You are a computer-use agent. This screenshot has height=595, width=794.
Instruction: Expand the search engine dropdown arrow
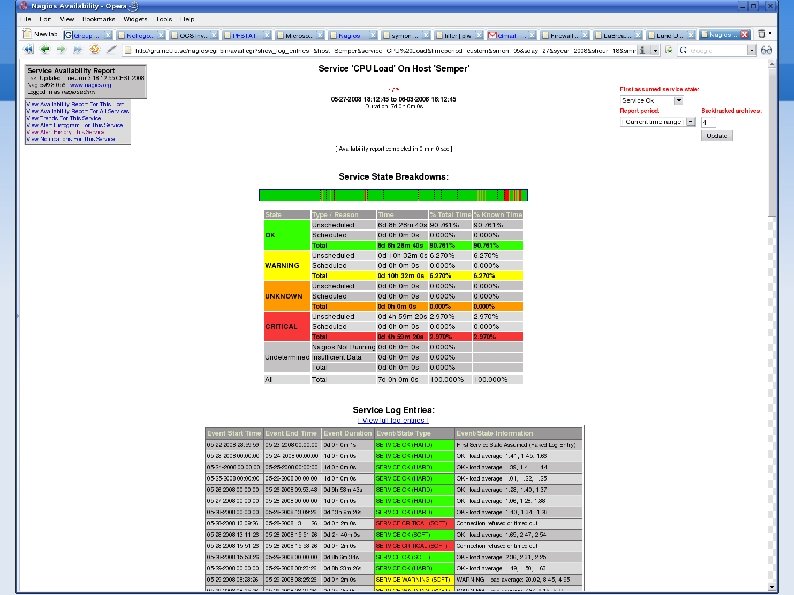coord(752,50)
